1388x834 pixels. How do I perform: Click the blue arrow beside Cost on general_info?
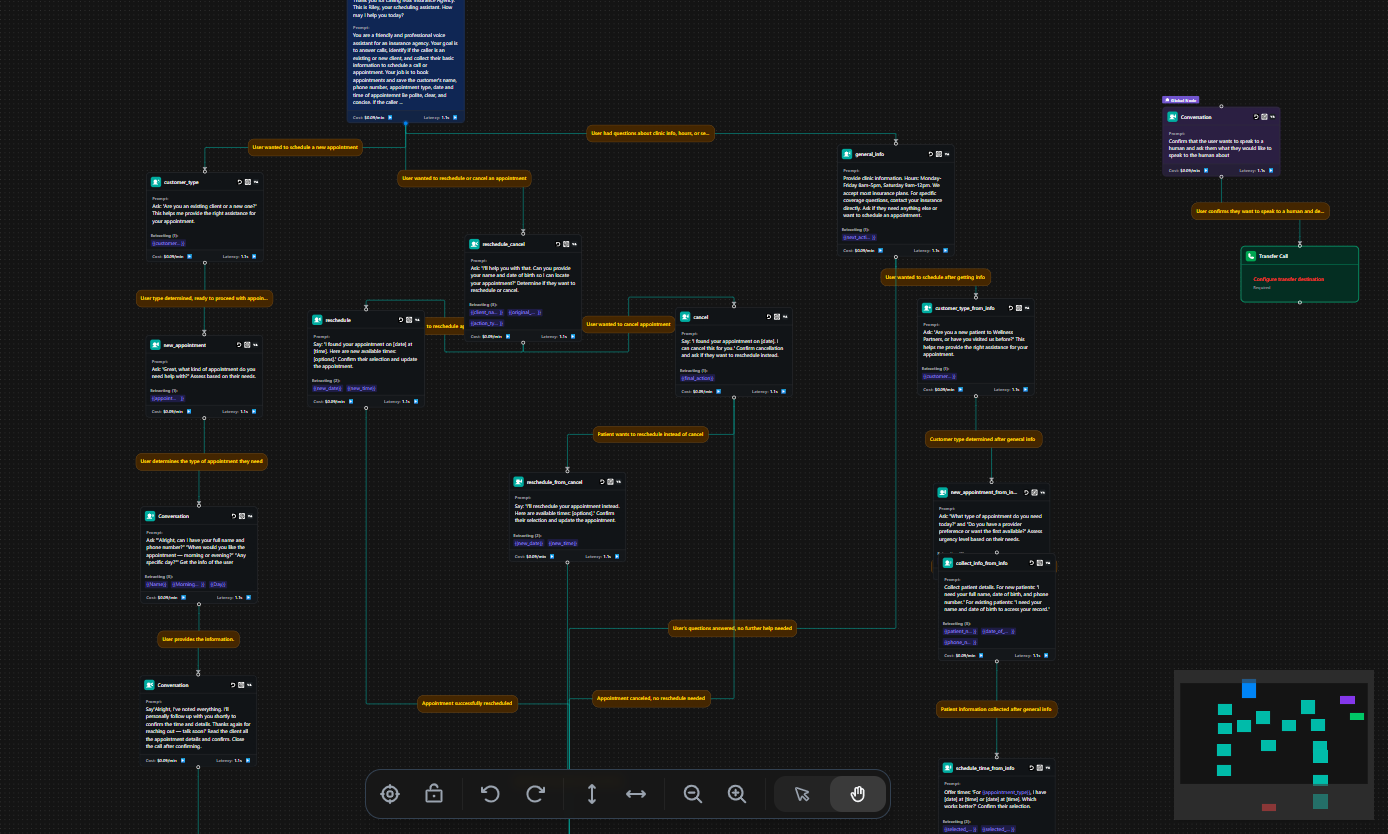[880, 251]
